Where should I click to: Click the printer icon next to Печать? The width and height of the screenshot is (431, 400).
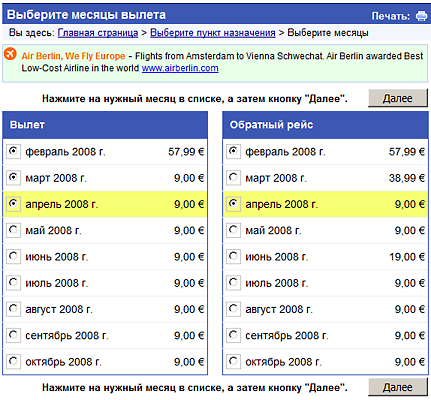pyautogui.click(x=421, y=16)
